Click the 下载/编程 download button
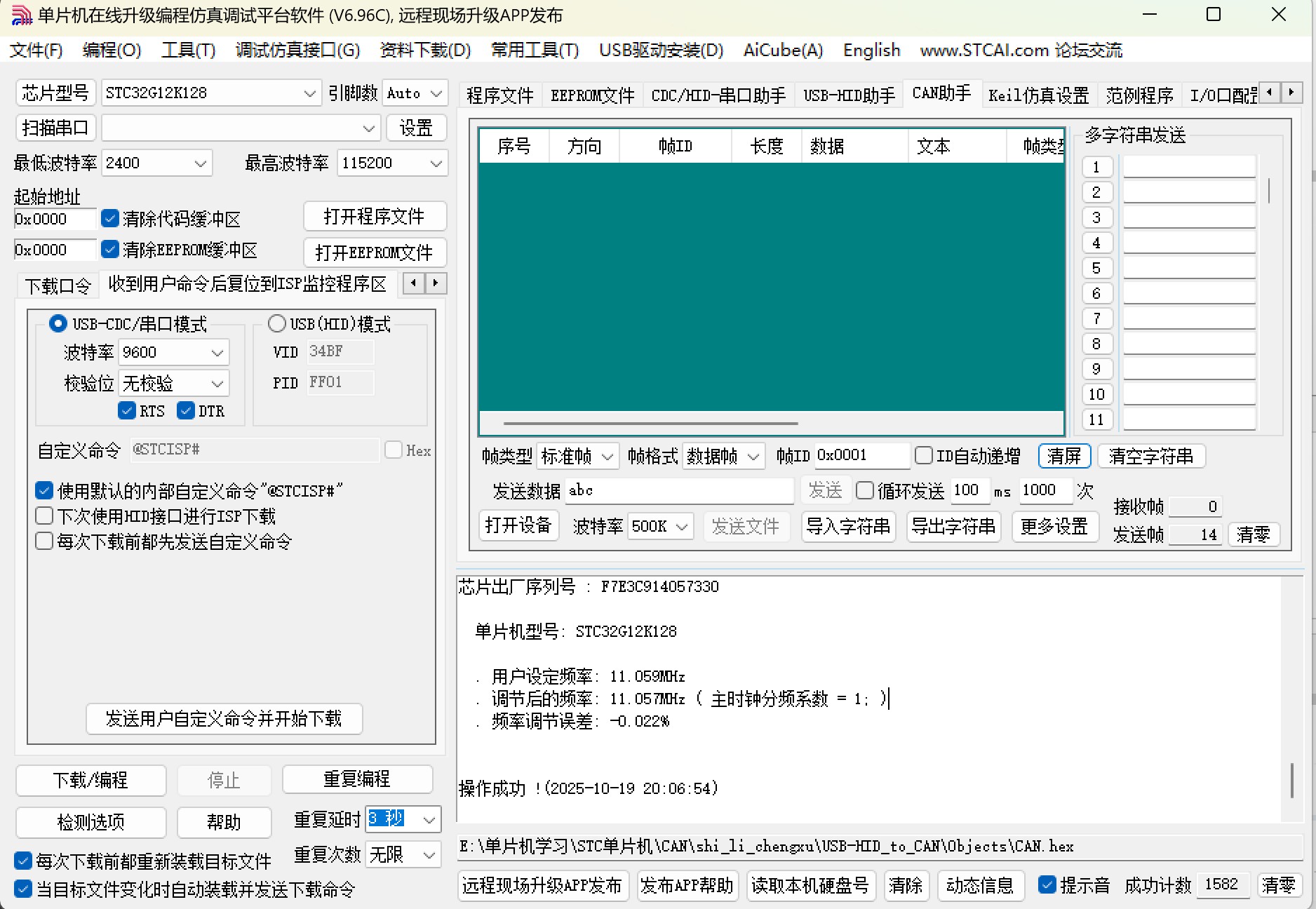The image size is (1316, 909). coord(90,780)
